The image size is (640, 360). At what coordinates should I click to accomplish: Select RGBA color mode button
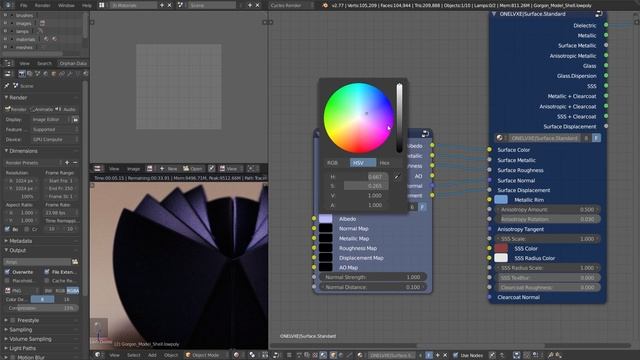point(73,291)
